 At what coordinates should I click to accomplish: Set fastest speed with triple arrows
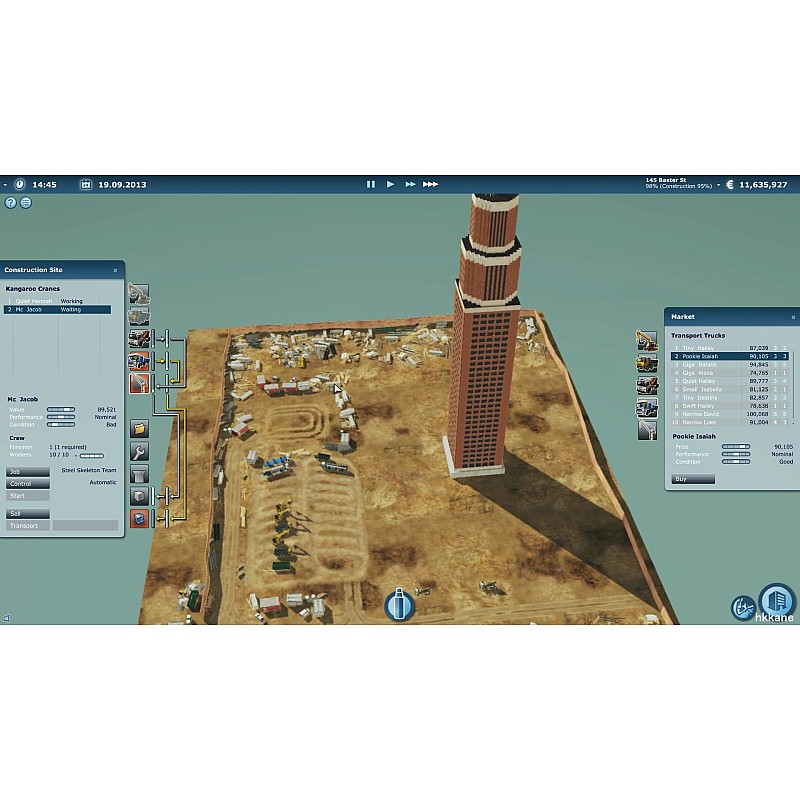click(430, 184)
